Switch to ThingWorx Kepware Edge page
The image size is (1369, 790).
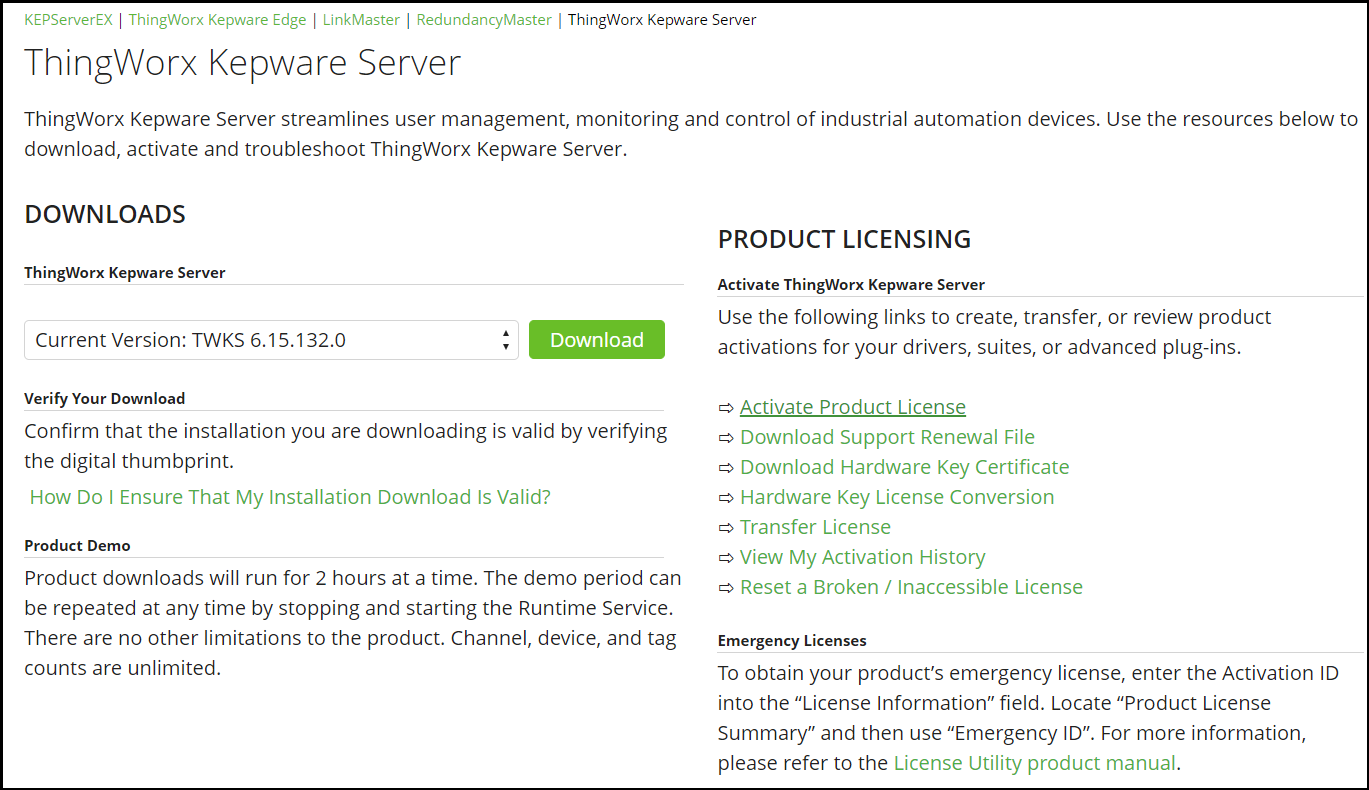point(217,20)
